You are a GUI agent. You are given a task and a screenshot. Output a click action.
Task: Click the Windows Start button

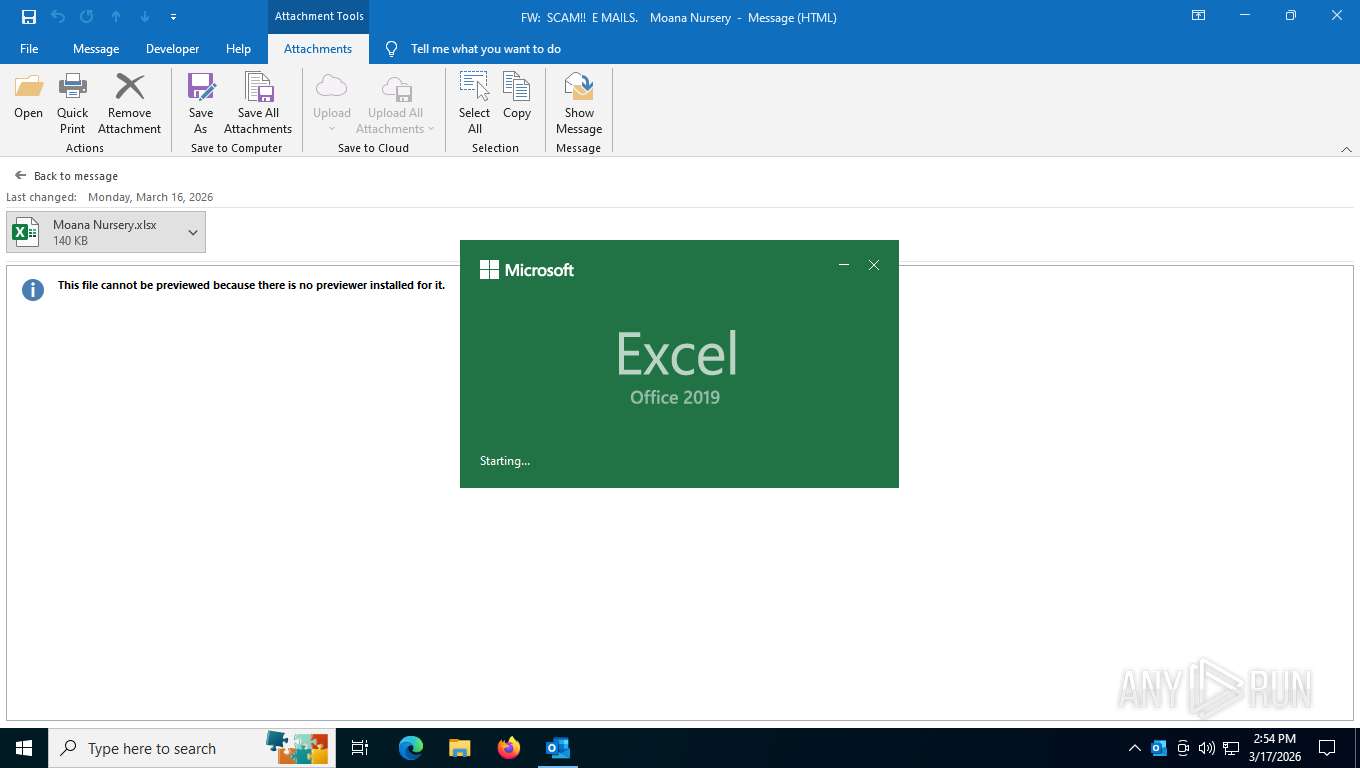(x=24, y=748)
